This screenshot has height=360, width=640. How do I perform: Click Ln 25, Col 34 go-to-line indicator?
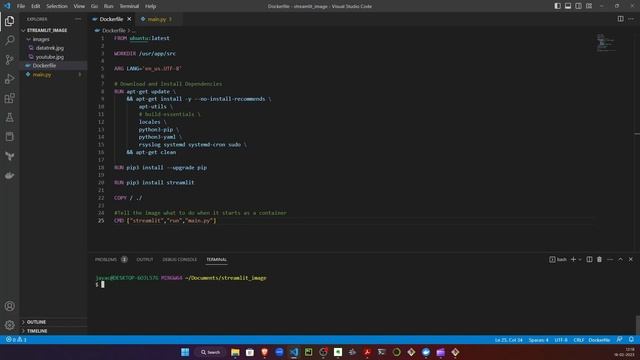509,340
